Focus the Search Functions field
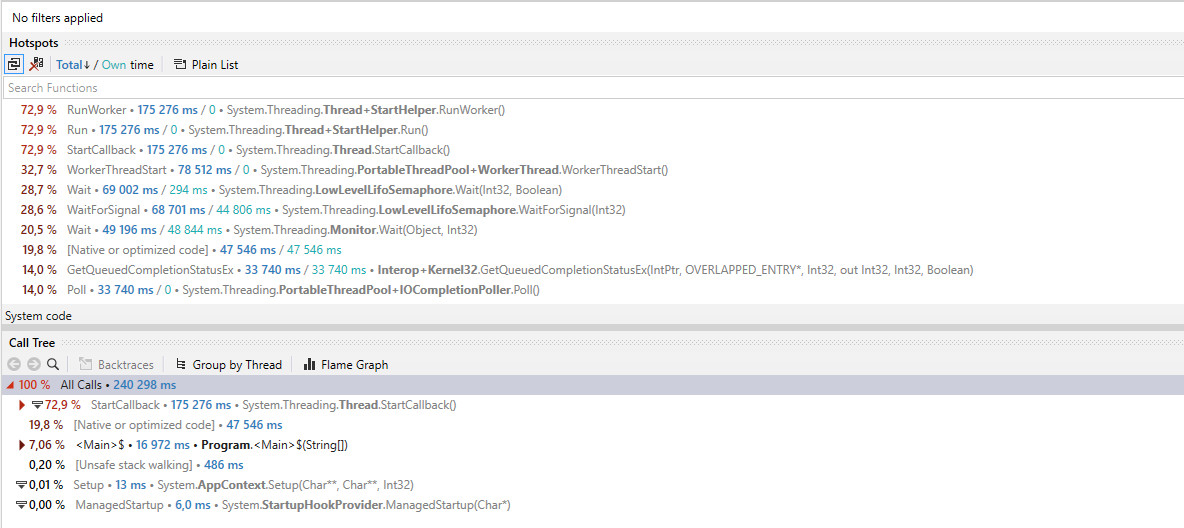The image size is (1184, 528). click(x=592, y=88)
